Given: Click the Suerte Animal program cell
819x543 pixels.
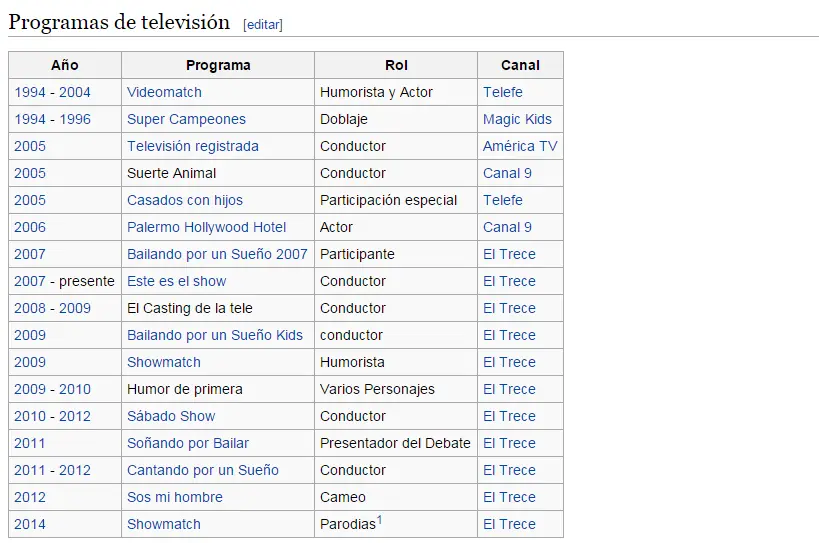Looking at the screenshot, I should pyautogui.click(x=218, y=173).
